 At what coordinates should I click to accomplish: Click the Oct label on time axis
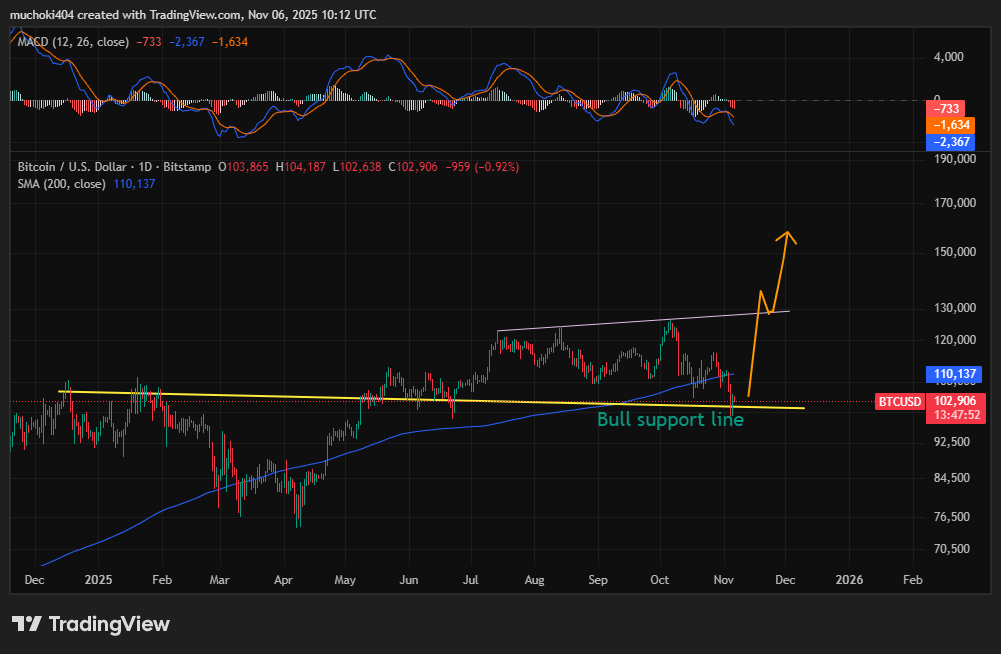coord(659,579)
